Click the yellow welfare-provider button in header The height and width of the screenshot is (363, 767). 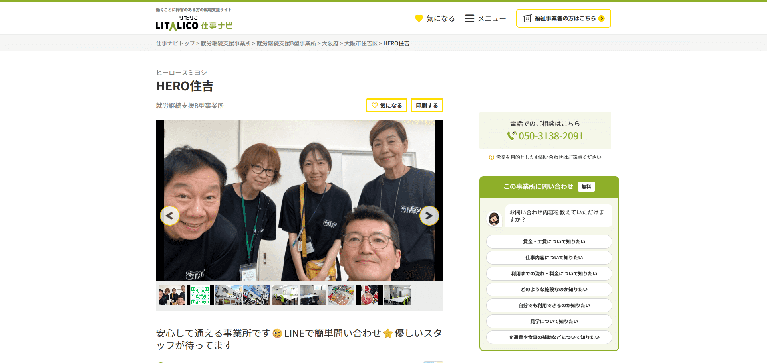coord(563,19)
